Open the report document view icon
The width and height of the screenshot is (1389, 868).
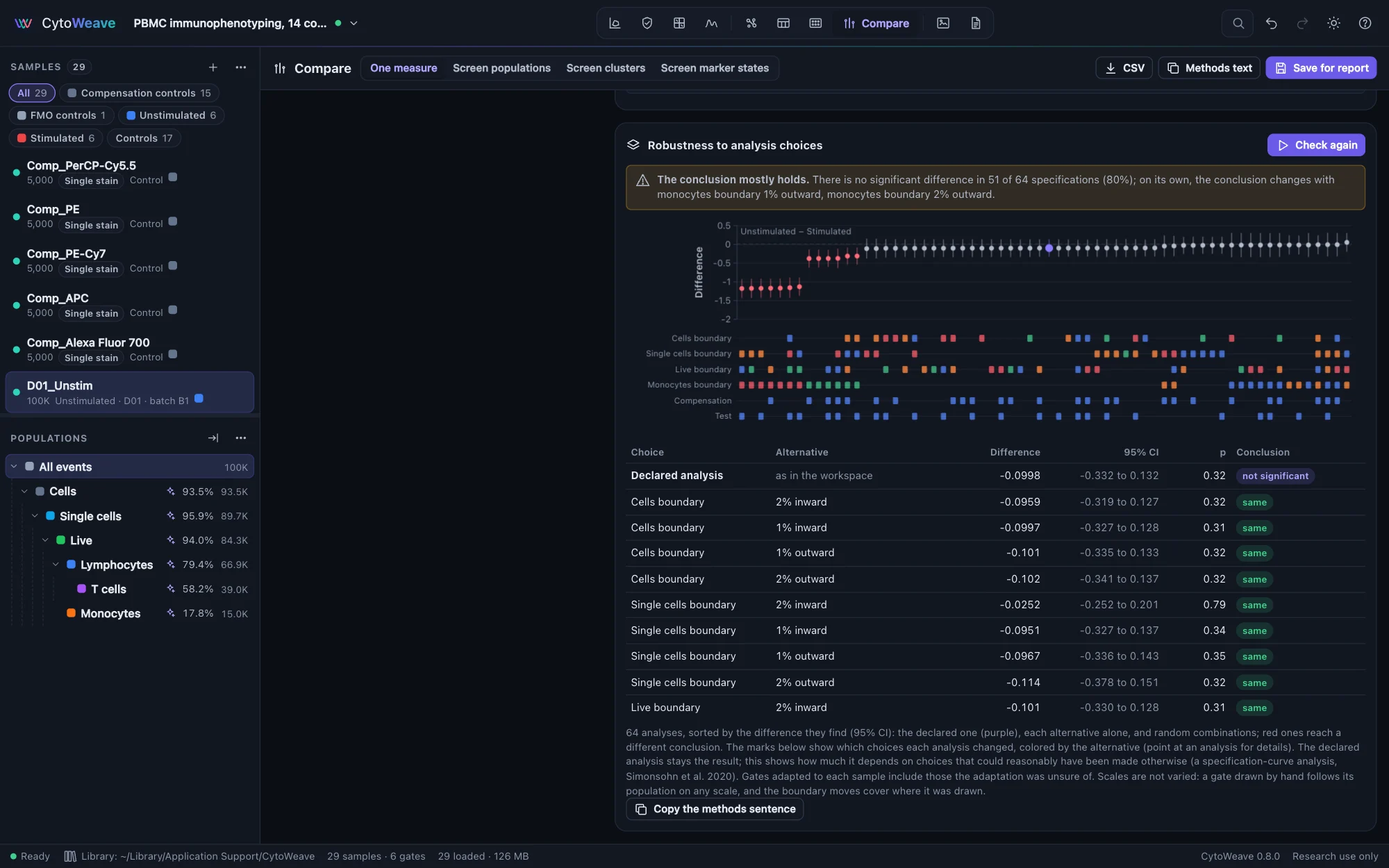[x=976, y=23]
